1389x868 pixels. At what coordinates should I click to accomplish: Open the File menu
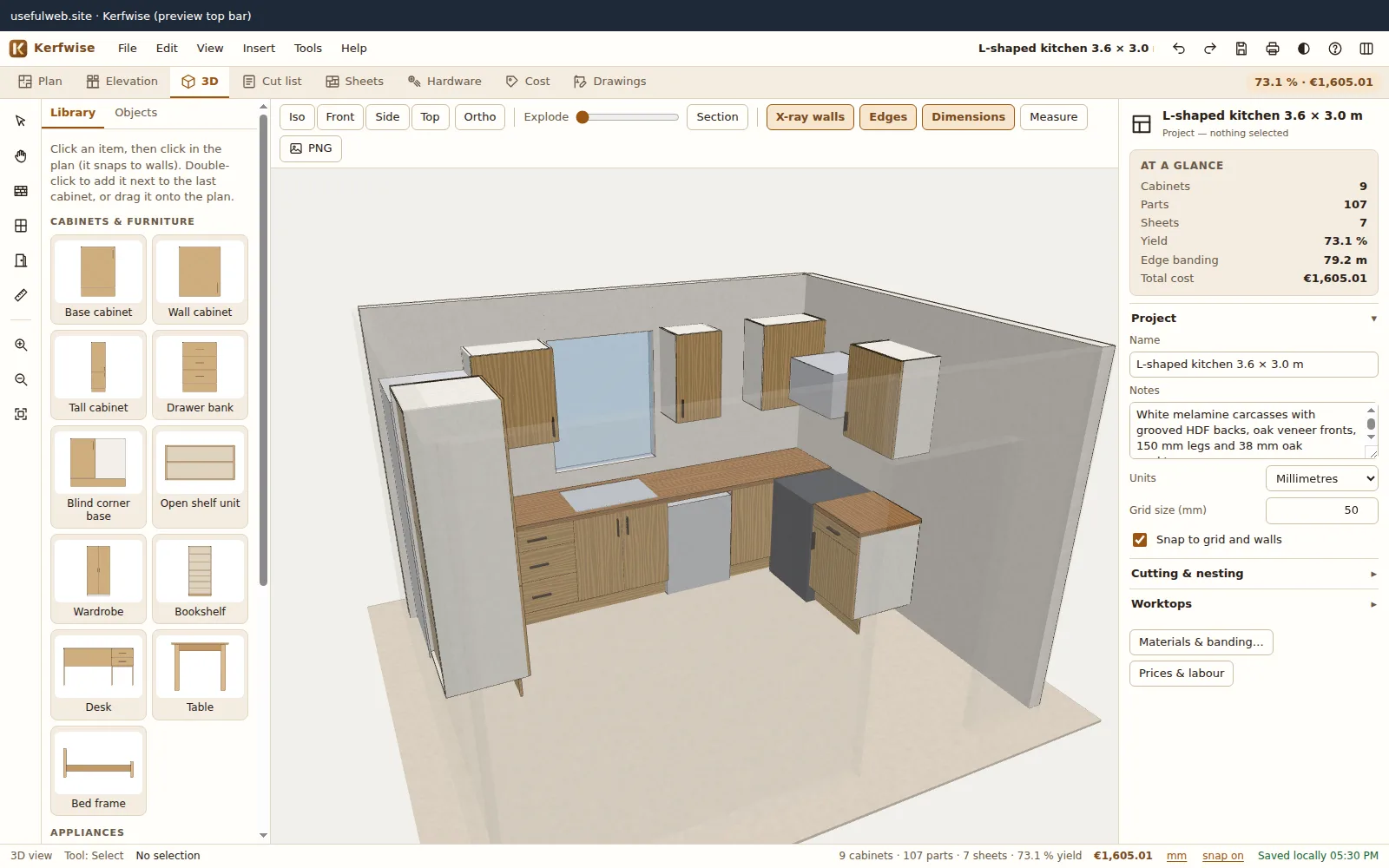pyautogui.click(x=128, y=49)
